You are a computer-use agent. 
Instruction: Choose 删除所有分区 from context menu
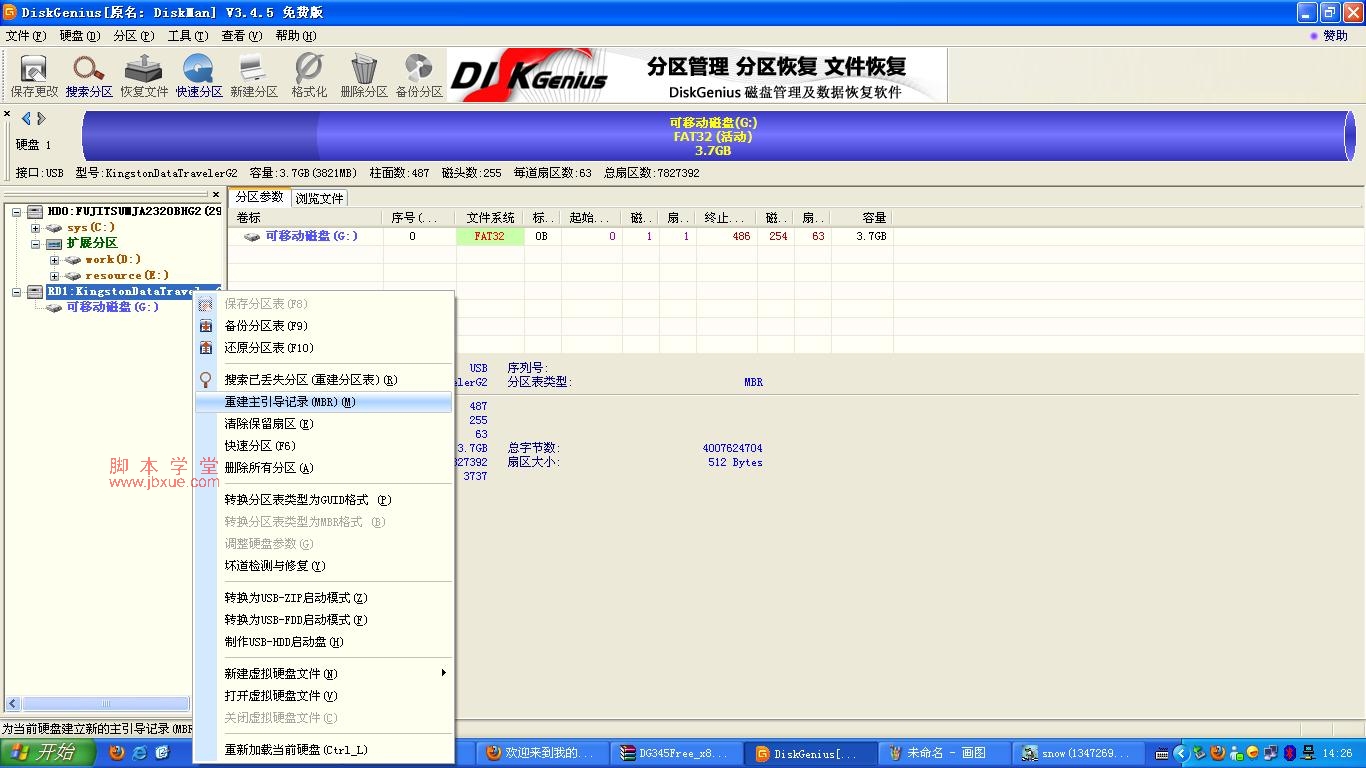click(324, 468)
